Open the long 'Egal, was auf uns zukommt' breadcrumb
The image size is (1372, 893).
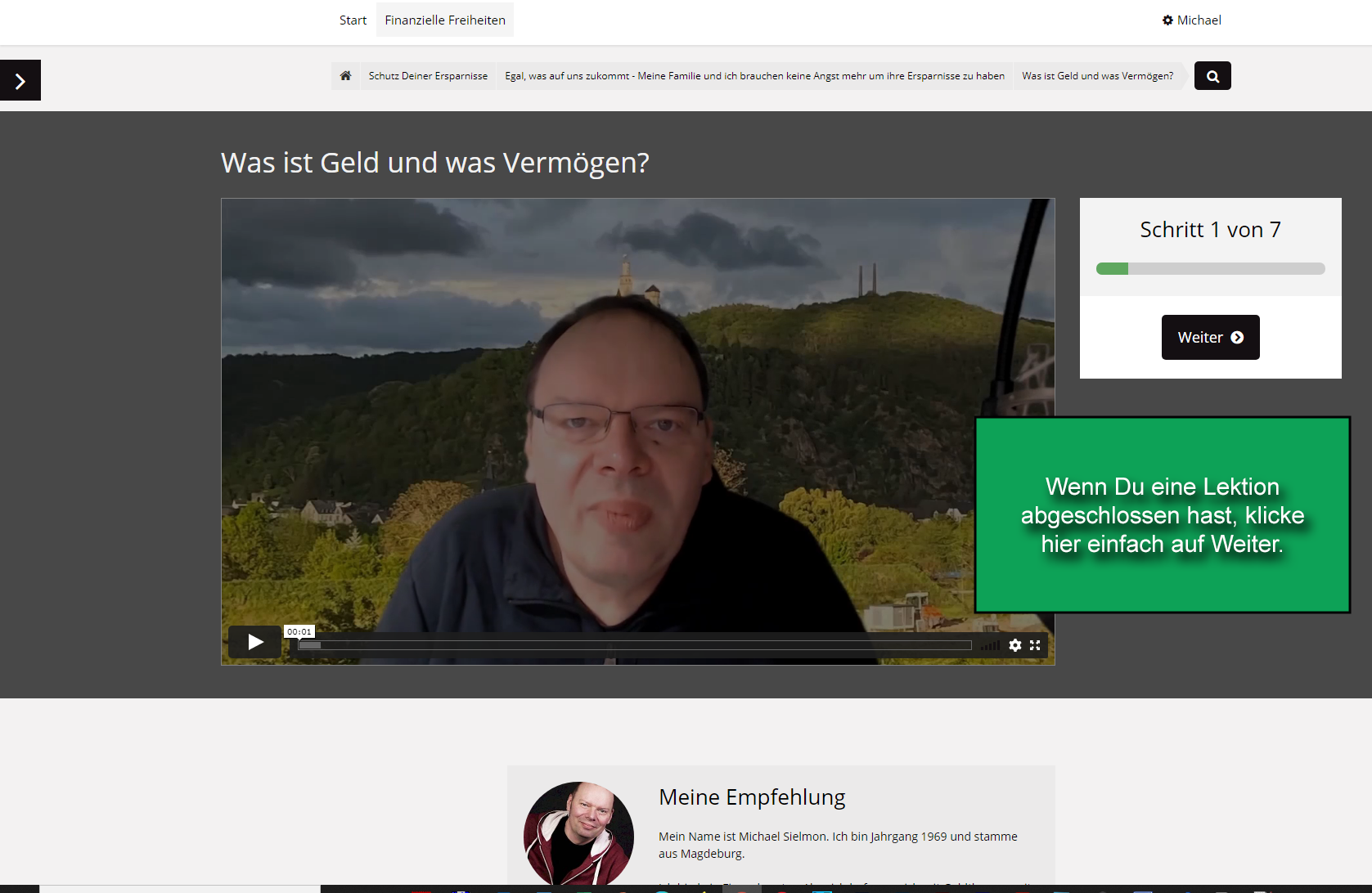pyautogui.click(x=754, y=76)
